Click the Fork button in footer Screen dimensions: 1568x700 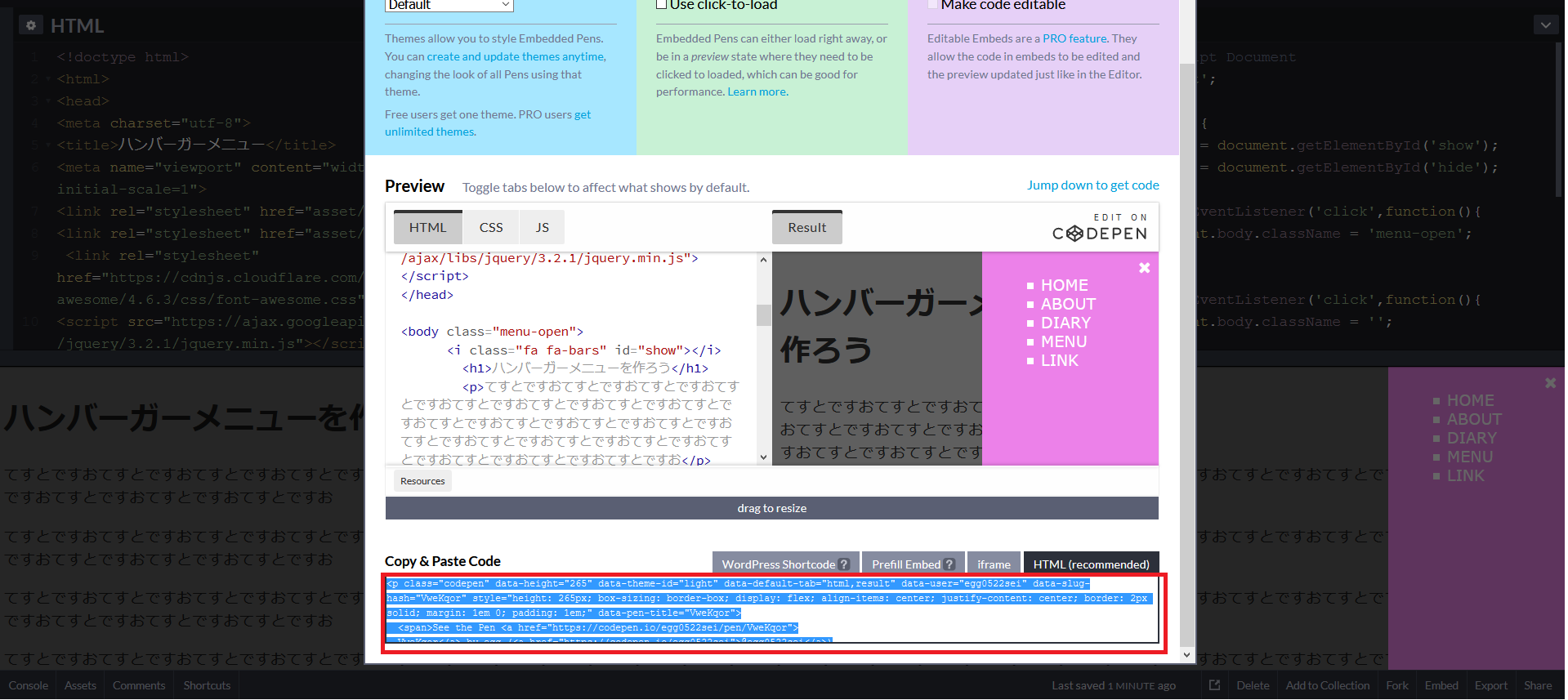1396,685
